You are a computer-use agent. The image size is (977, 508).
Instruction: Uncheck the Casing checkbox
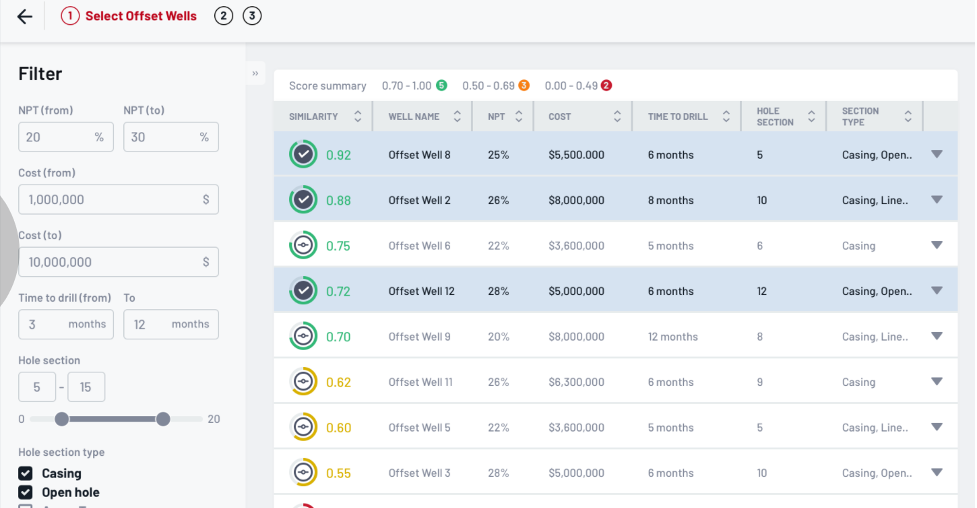click(x=26, y=473)
